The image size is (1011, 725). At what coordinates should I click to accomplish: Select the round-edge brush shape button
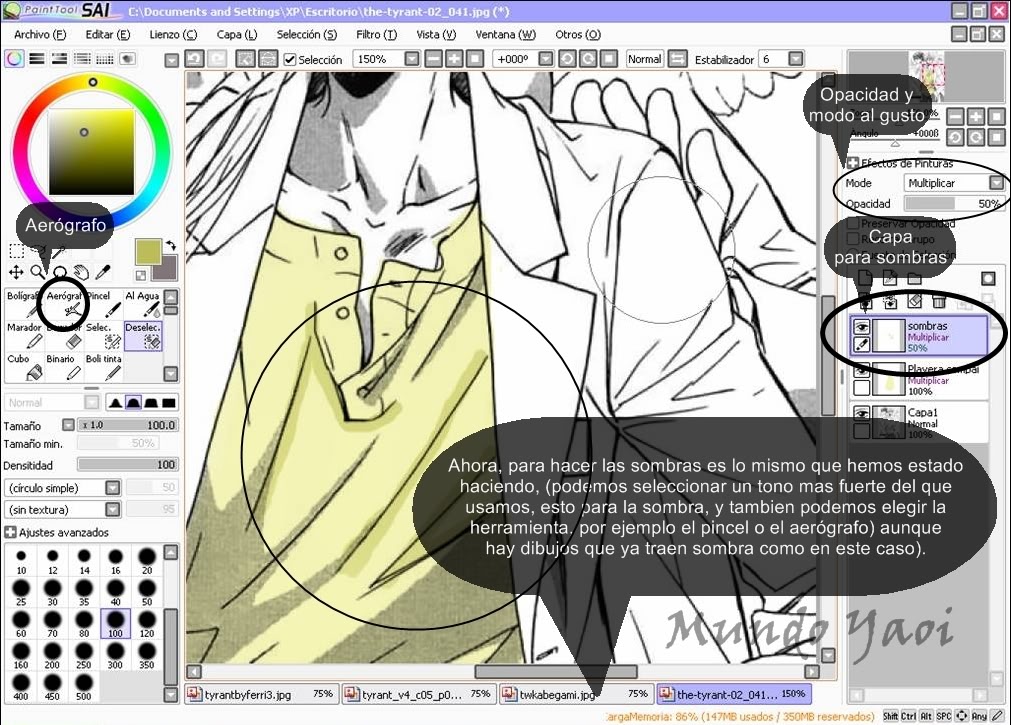click(x=133, y=402)
